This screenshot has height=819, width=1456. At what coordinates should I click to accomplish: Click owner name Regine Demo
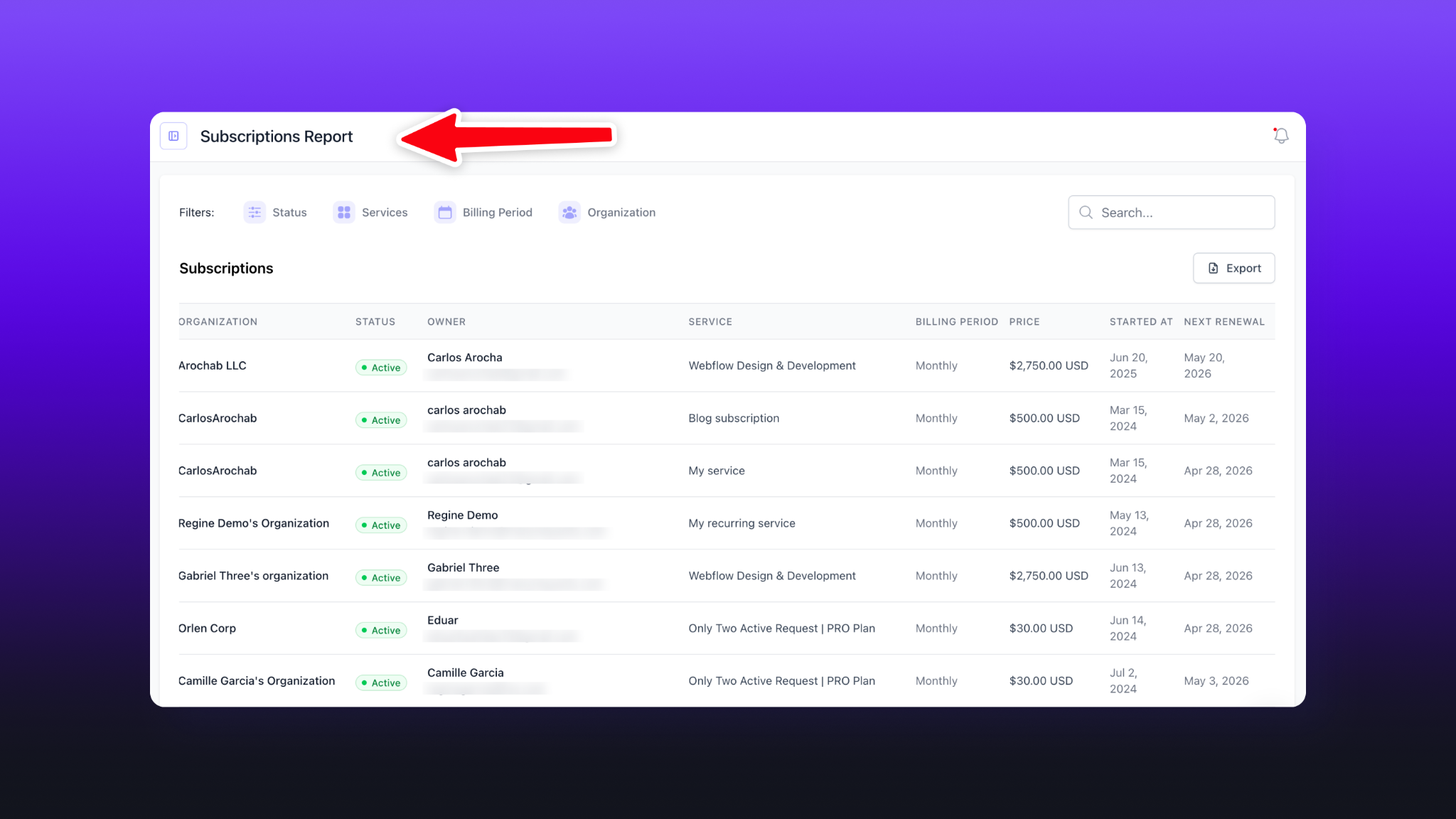[x=462, y=515]
